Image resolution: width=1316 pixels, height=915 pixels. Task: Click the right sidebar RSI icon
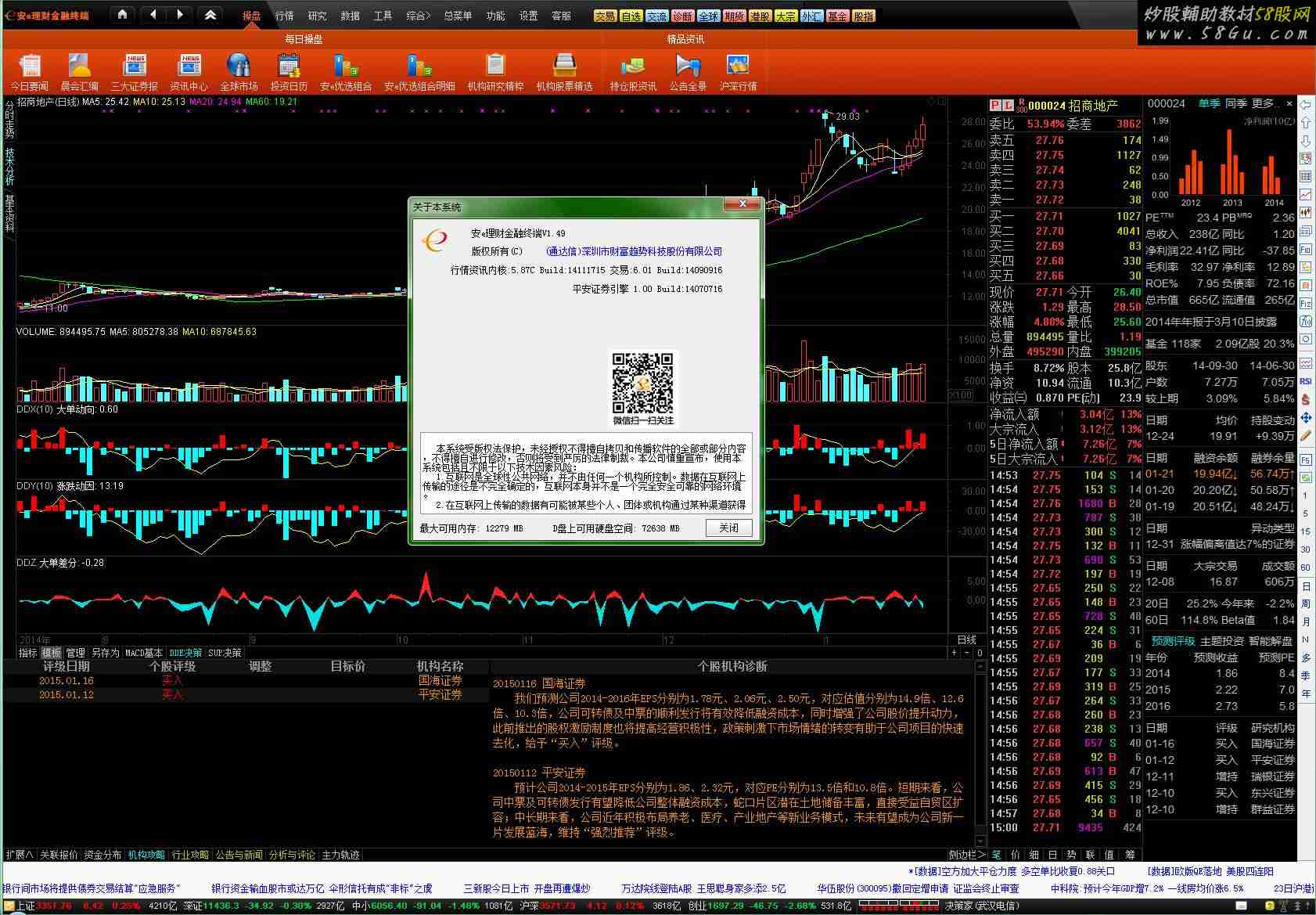point(1306,381)
